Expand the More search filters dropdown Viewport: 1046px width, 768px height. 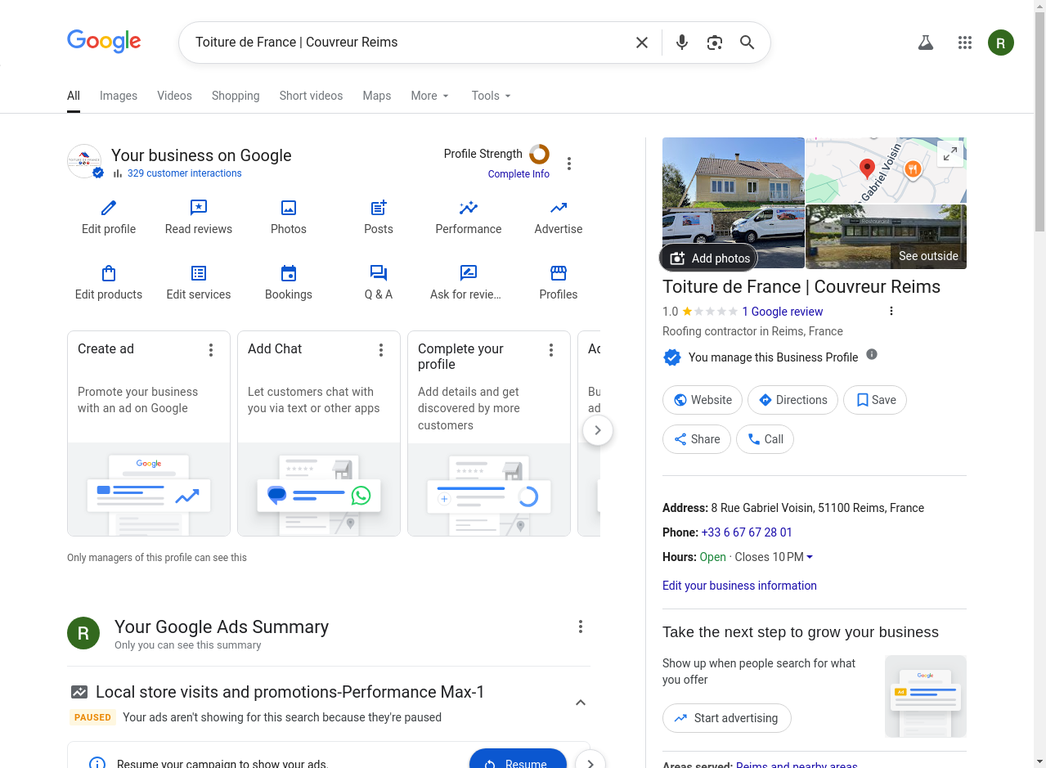(430, 96)
